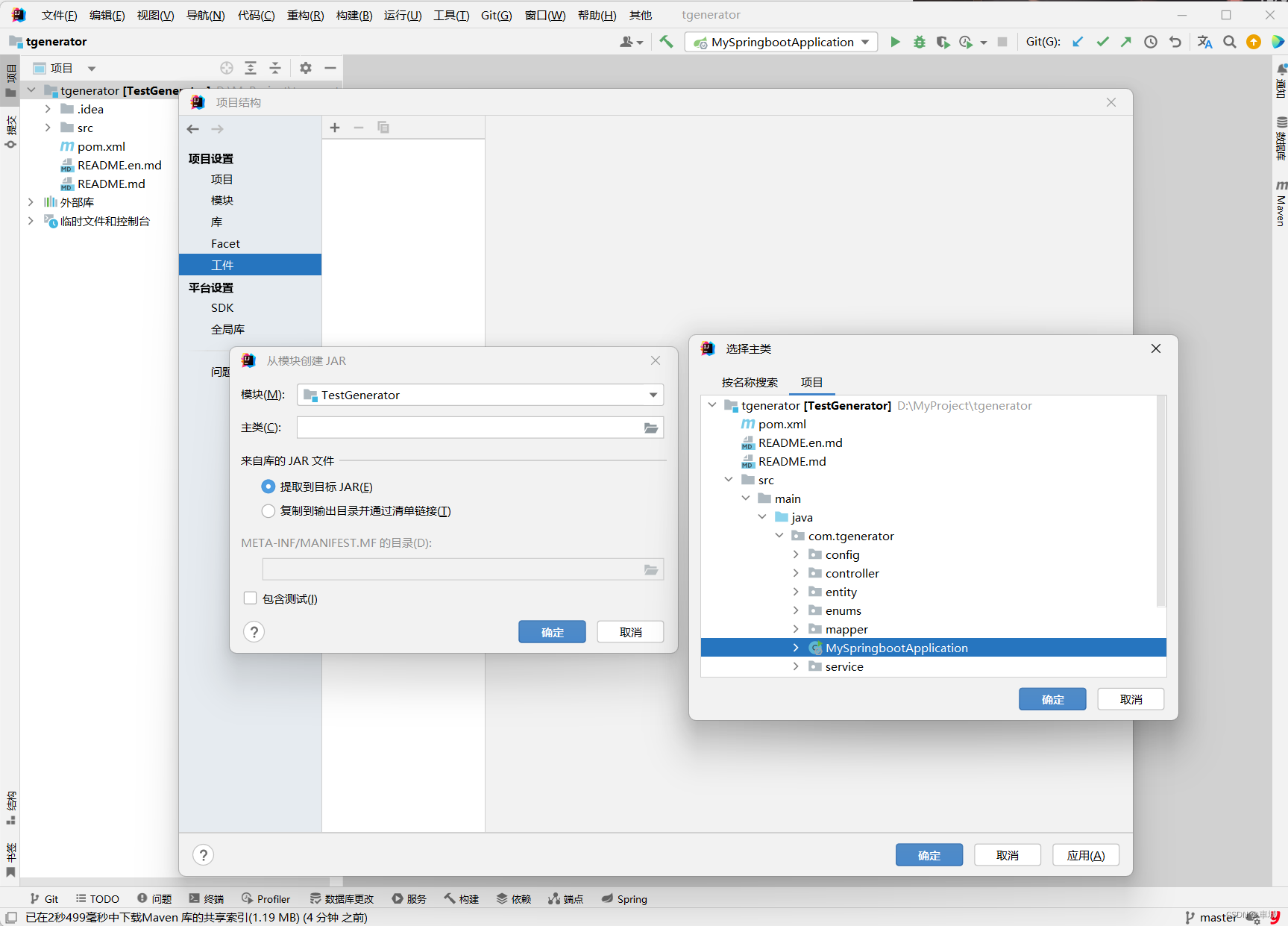
Task: Click help question icon in Create JAR dialog
Action: coord(254,632)
